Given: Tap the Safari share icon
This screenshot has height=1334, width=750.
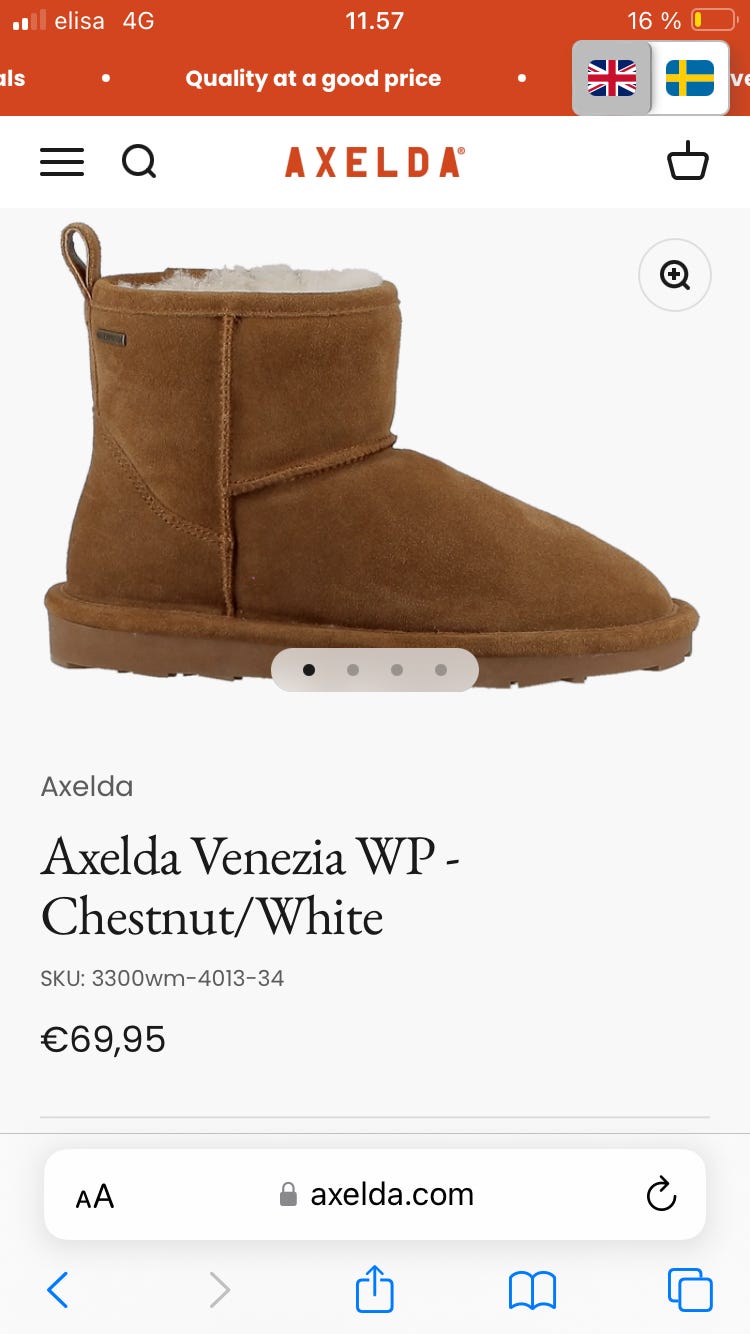Looking at the screenshot, I should (x=375, y=1288).
